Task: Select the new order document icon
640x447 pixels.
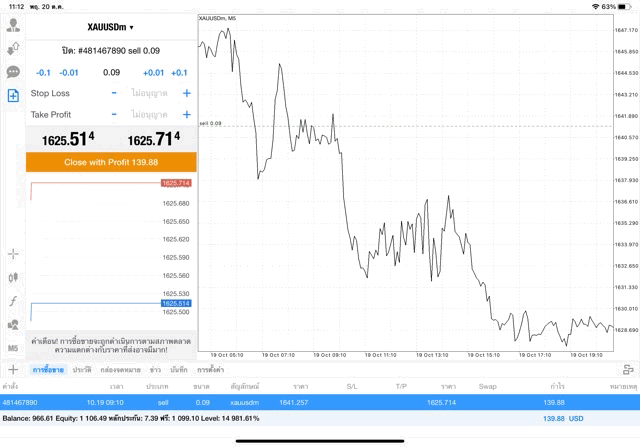Action: click(x=13, y=96)
